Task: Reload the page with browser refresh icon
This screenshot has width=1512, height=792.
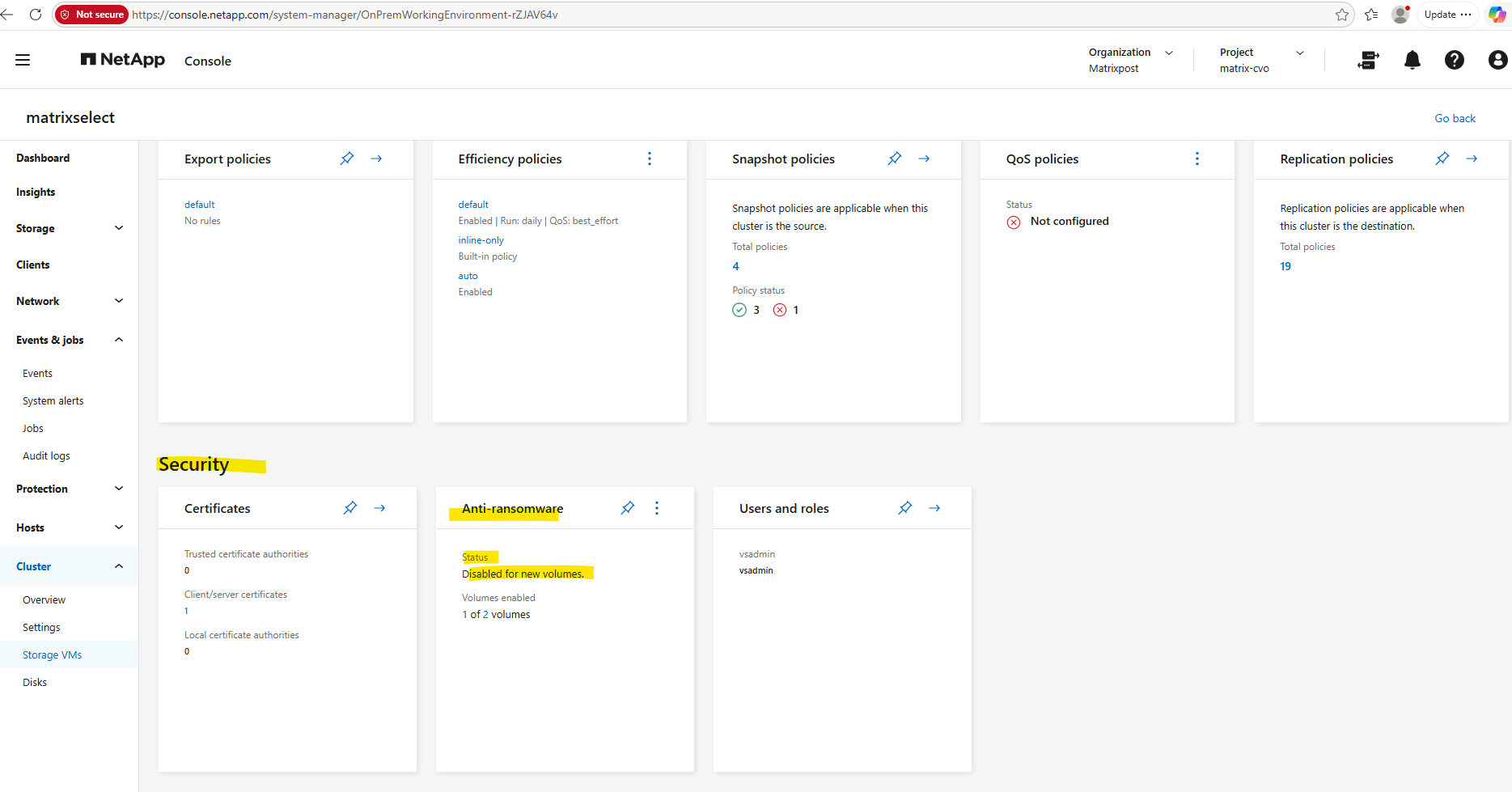Action: click(36, 15)
